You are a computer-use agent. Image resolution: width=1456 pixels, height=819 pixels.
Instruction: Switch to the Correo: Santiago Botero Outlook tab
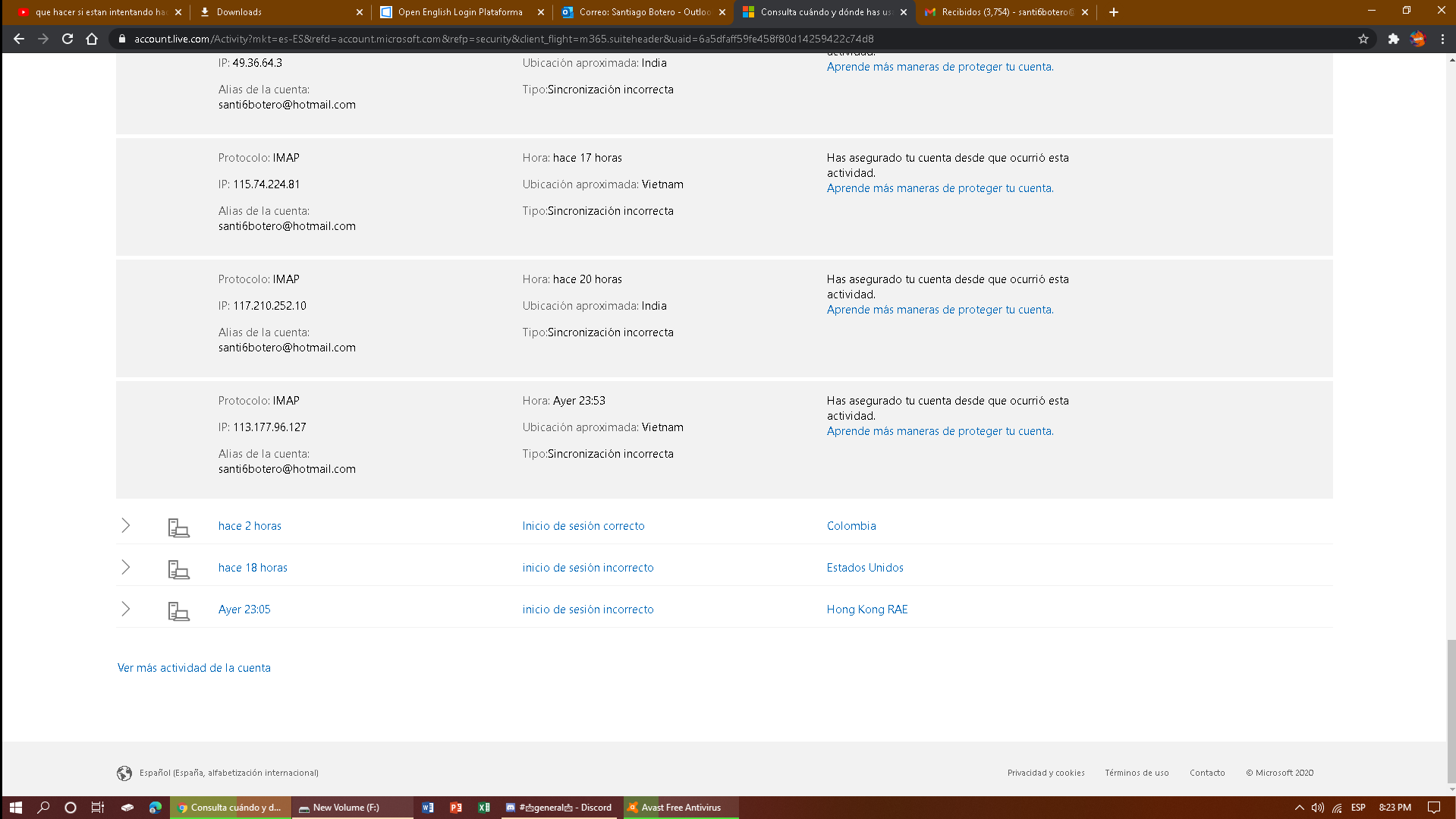point(643,12)
